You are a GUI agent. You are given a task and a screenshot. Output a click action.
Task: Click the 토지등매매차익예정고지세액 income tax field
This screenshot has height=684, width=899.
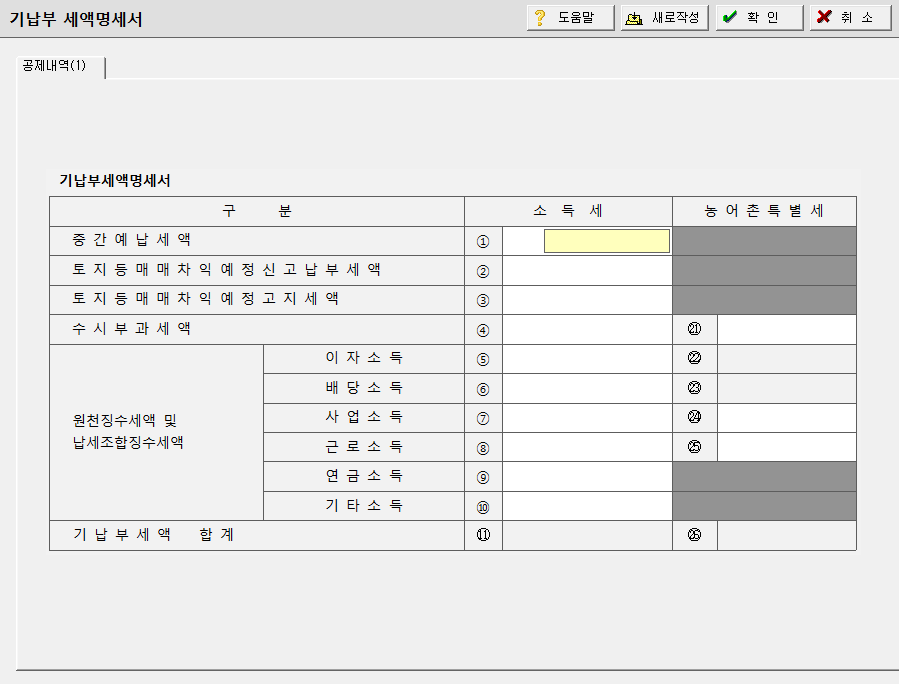coord(587,300)
